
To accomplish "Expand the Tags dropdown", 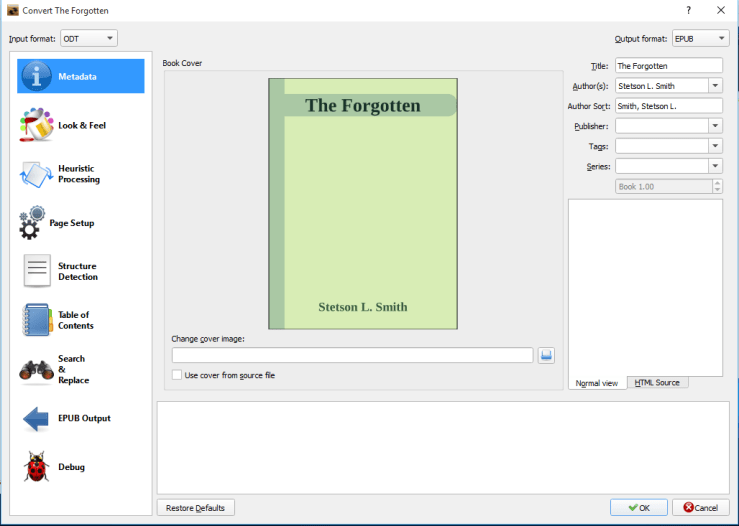I will click(715, 146).
